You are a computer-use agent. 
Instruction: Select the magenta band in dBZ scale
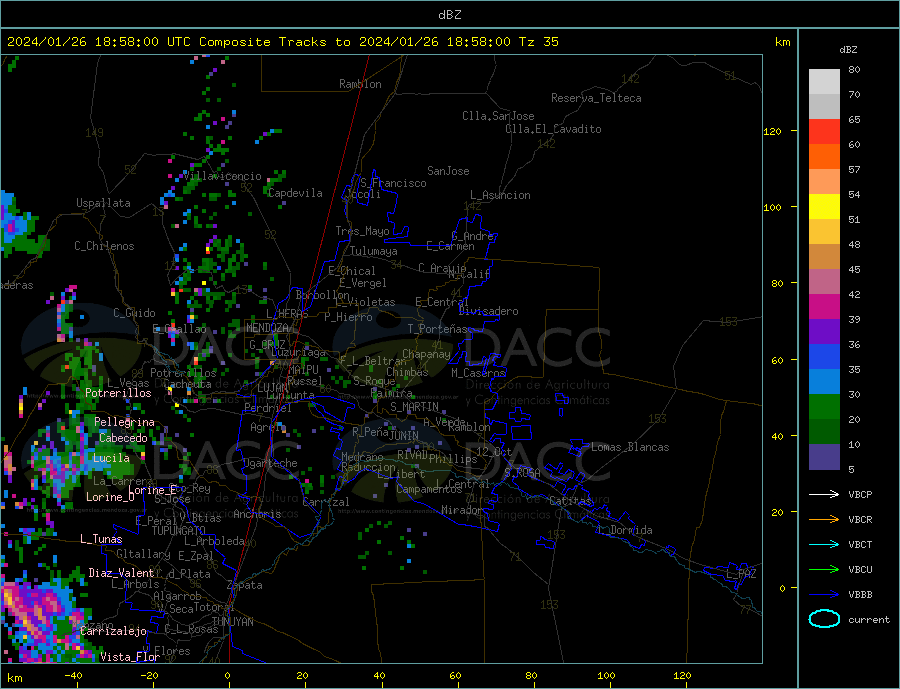coord(824,307)
